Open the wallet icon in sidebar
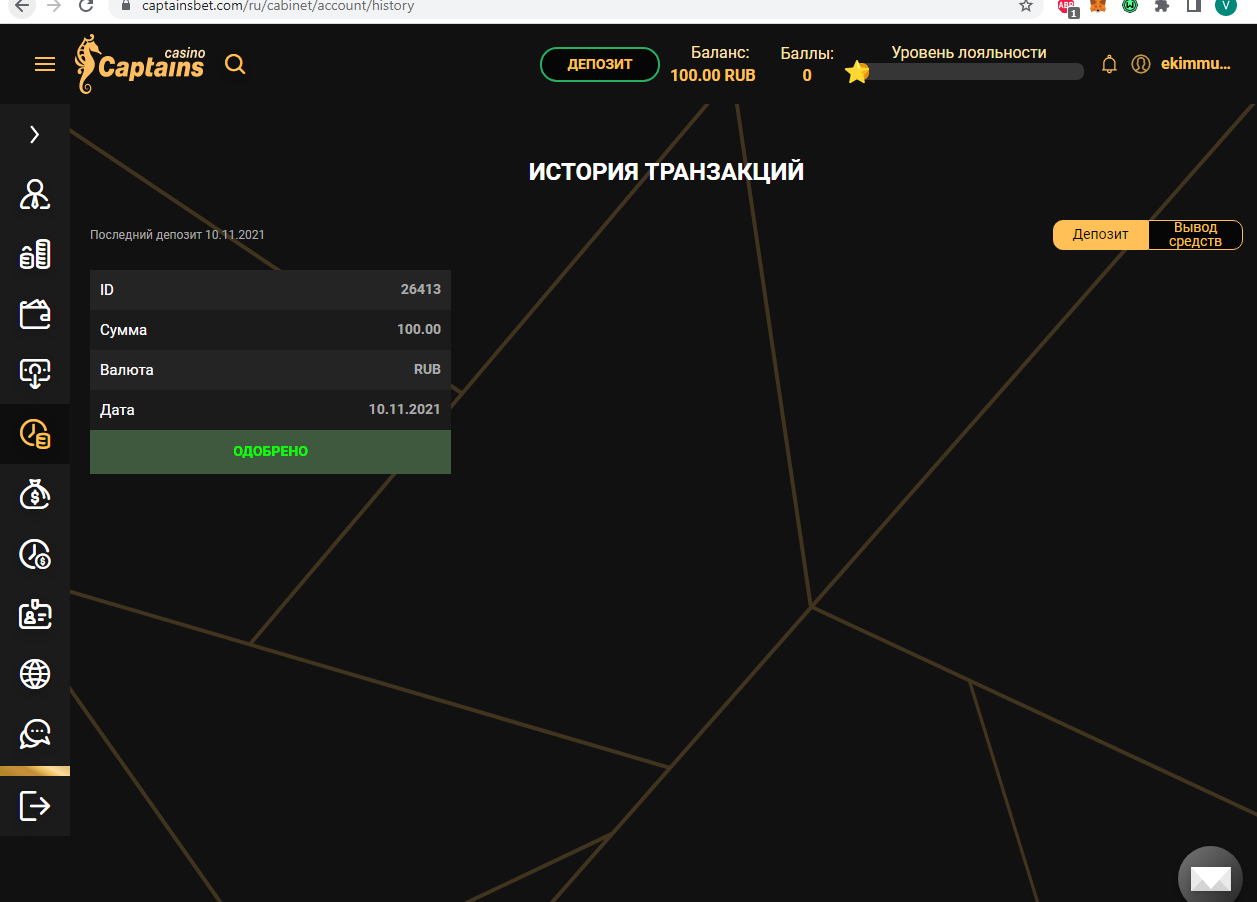1257x902 pixels. [x=35, y=314]
